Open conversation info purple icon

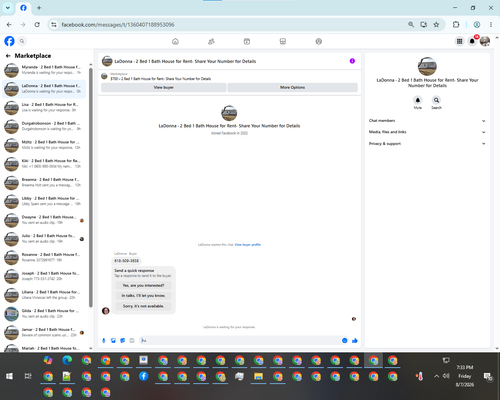coord(352,61)
